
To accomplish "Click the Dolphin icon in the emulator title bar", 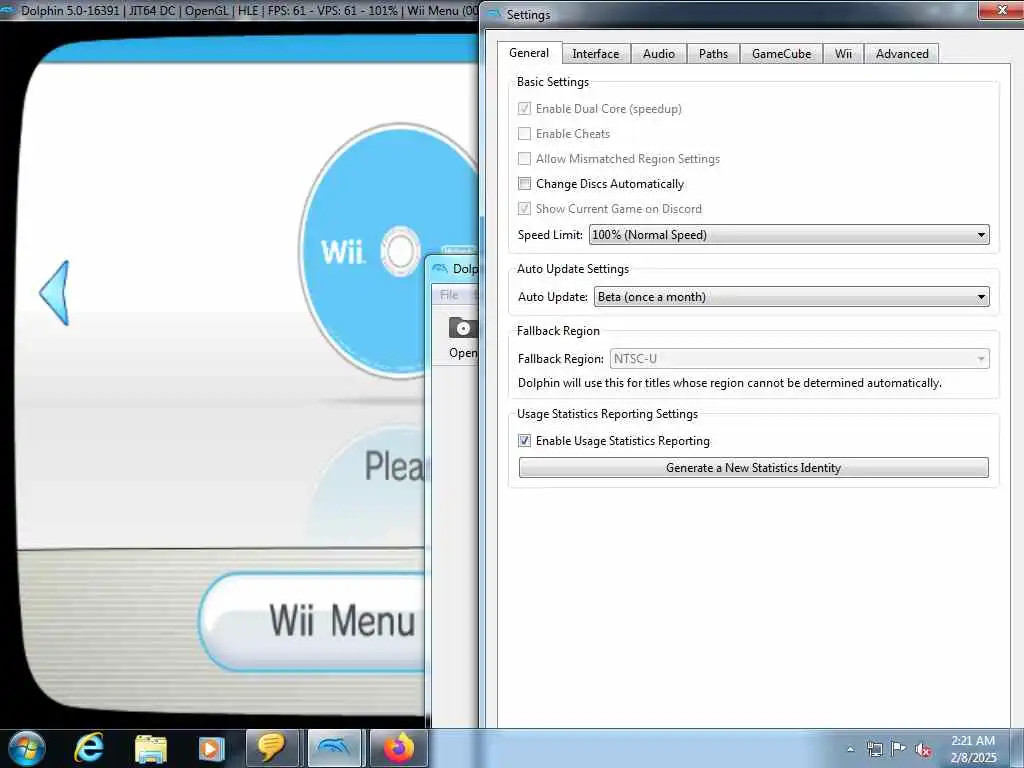I will coord(8,10).
